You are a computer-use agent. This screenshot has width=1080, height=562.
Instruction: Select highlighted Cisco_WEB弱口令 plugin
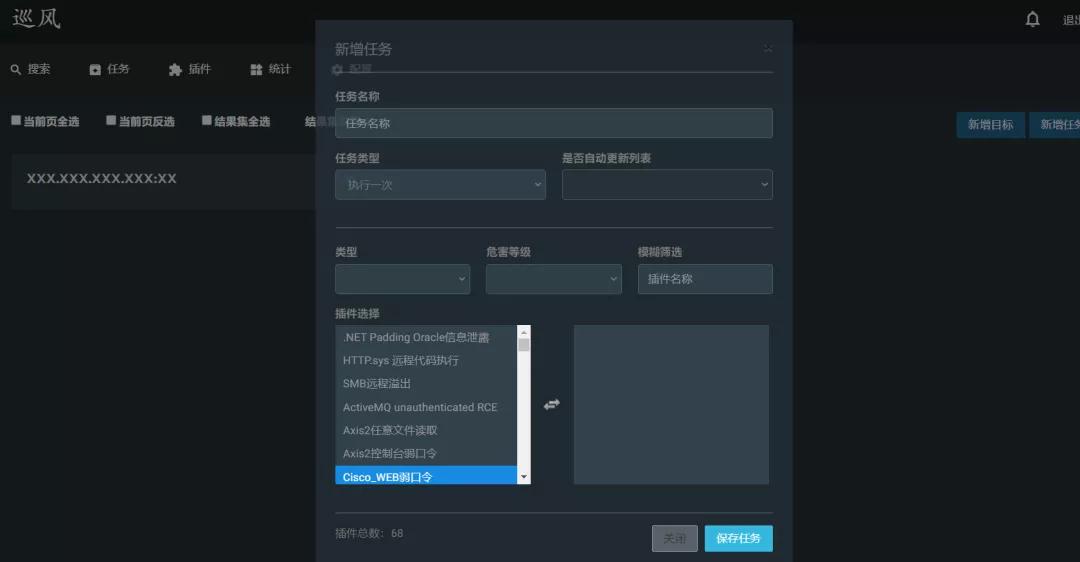coord(426,476)
